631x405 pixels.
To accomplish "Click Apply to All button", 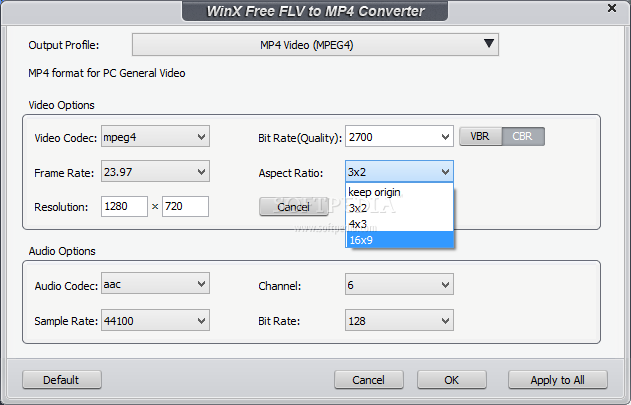I will (557, 380).
